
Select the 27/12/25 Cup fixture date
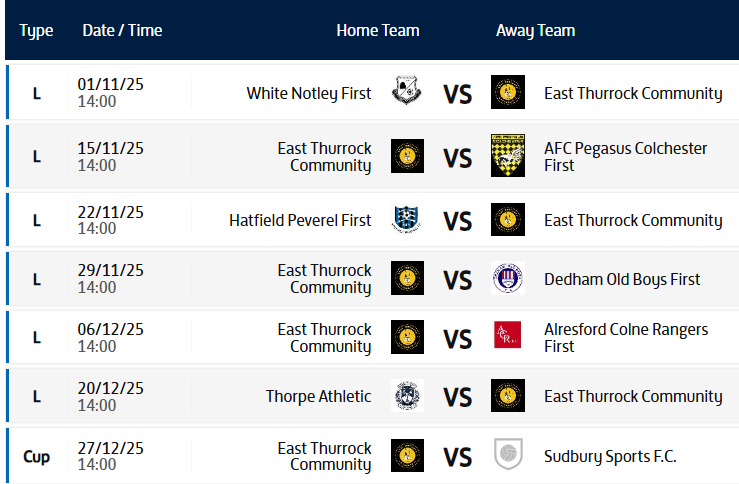[x=110, y=448]
